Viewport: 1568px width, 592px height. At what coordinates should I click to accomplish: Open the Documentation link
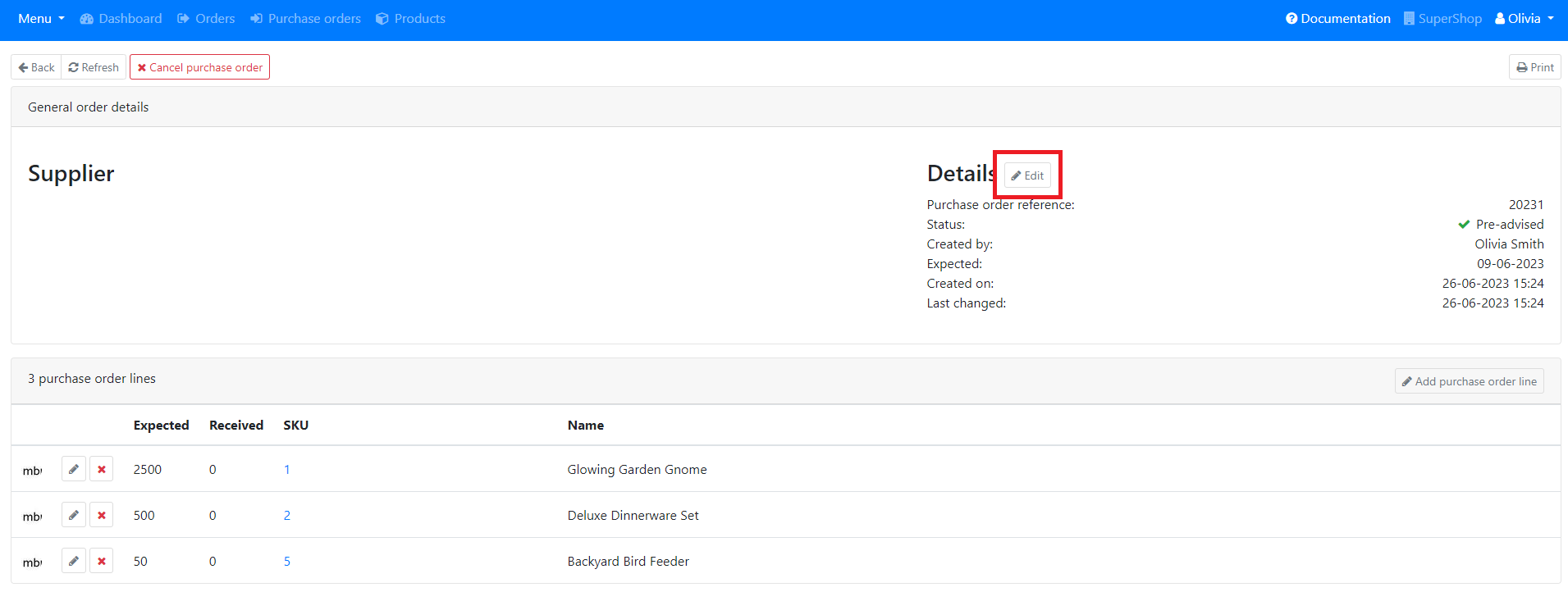(1338, 19)
